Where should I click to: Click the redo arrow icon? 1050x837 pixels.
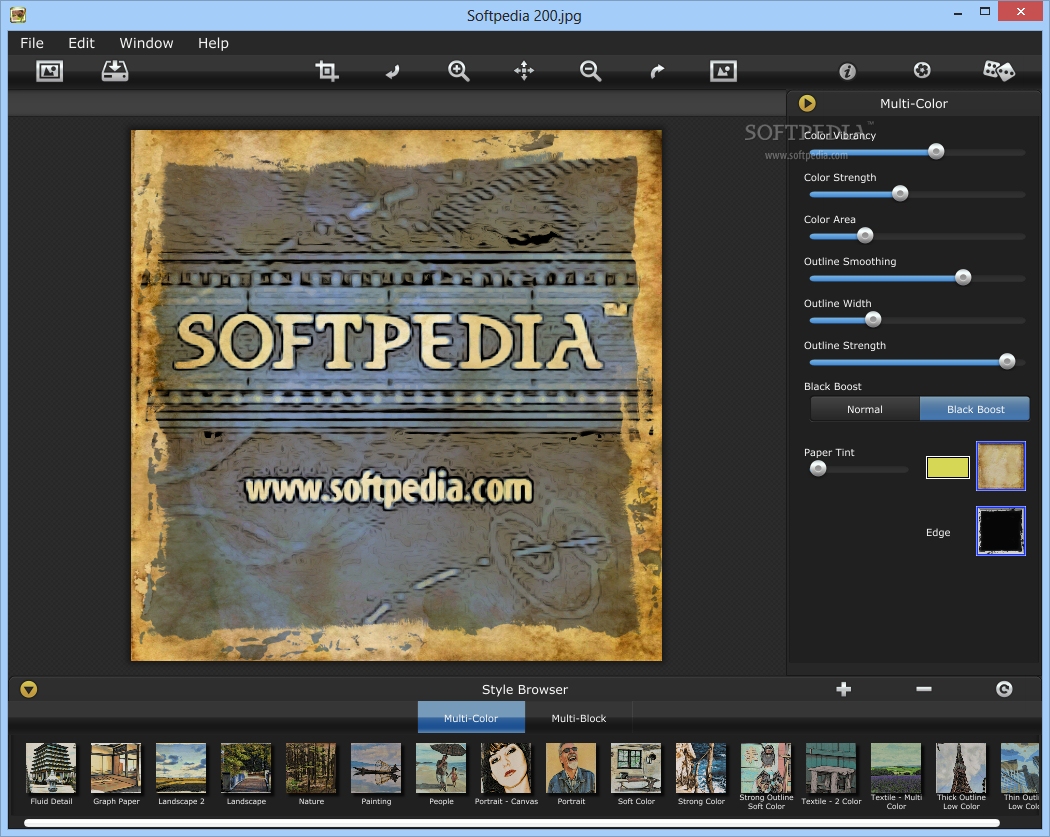point(657,72)
